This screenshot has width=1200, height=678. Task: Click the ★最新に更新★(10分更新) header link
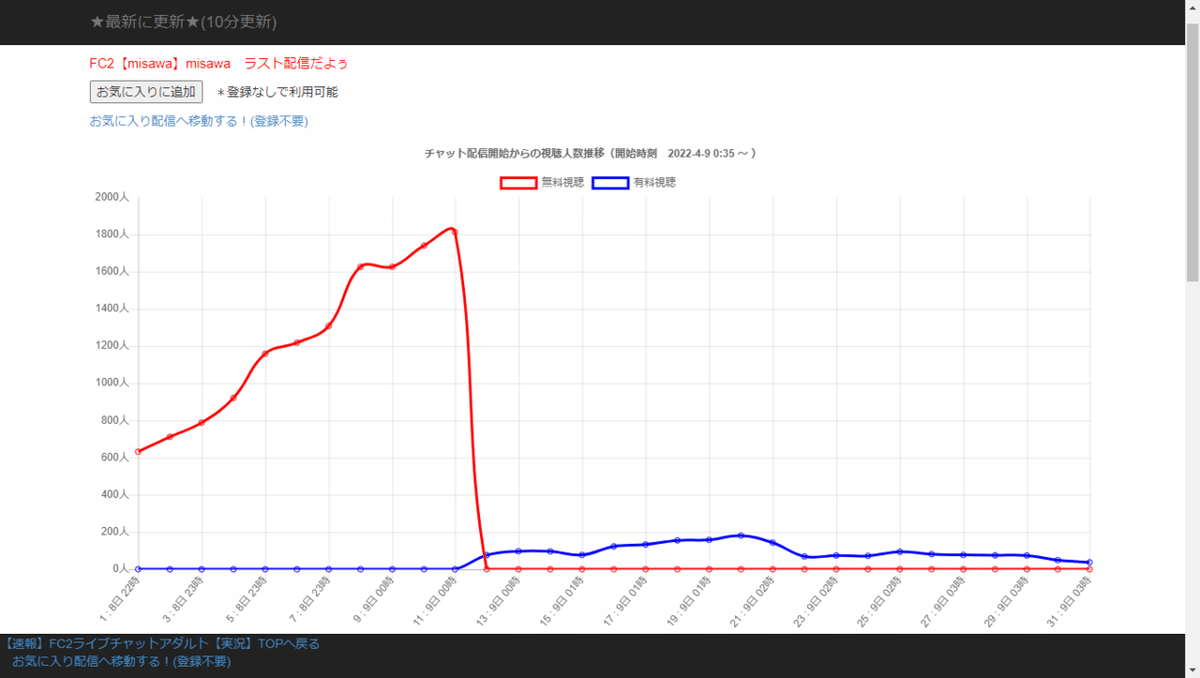[x=183, y=22]
